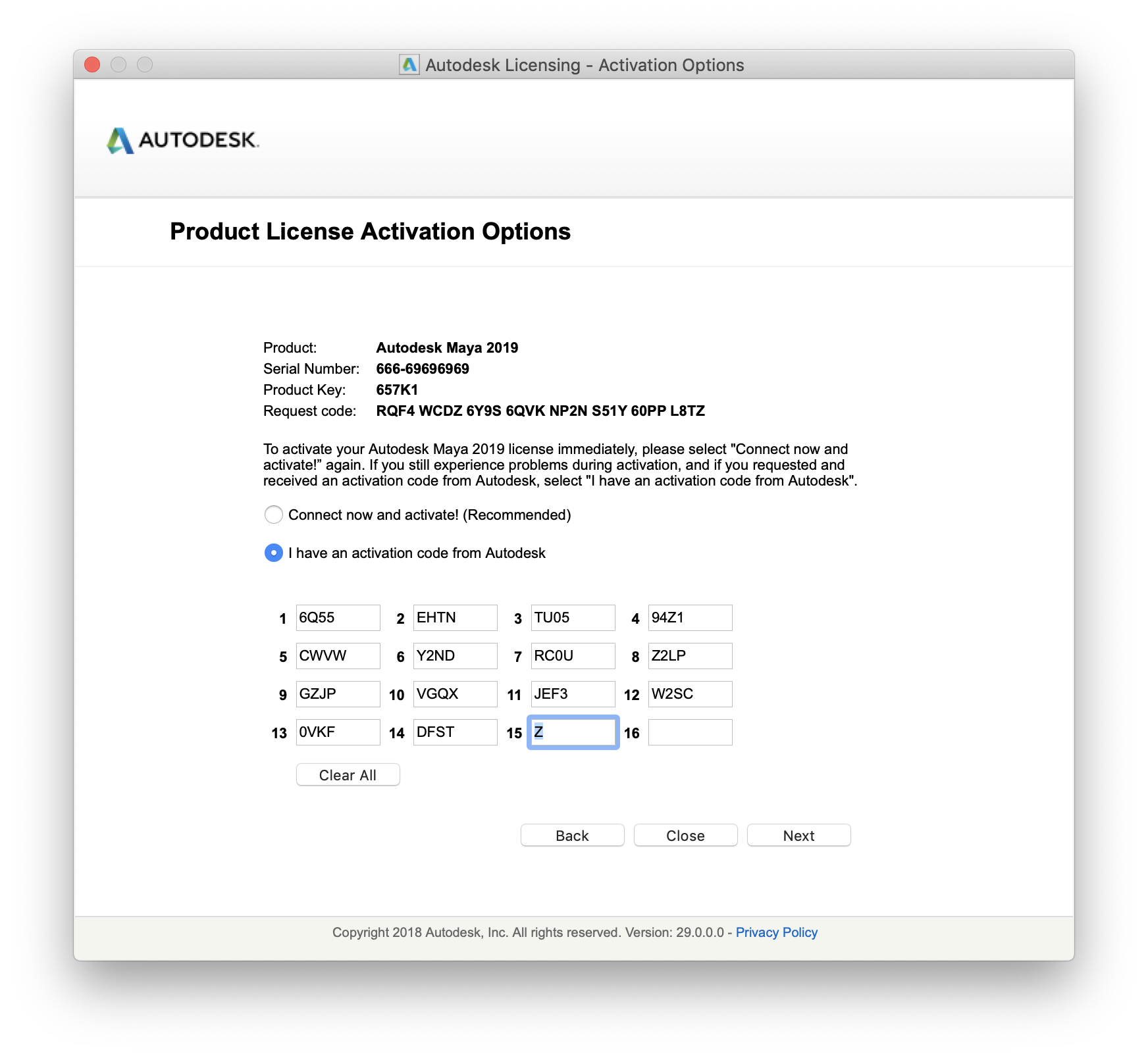
Task: Click the yellow minimize button in window corner
Action: coord(118,64)
